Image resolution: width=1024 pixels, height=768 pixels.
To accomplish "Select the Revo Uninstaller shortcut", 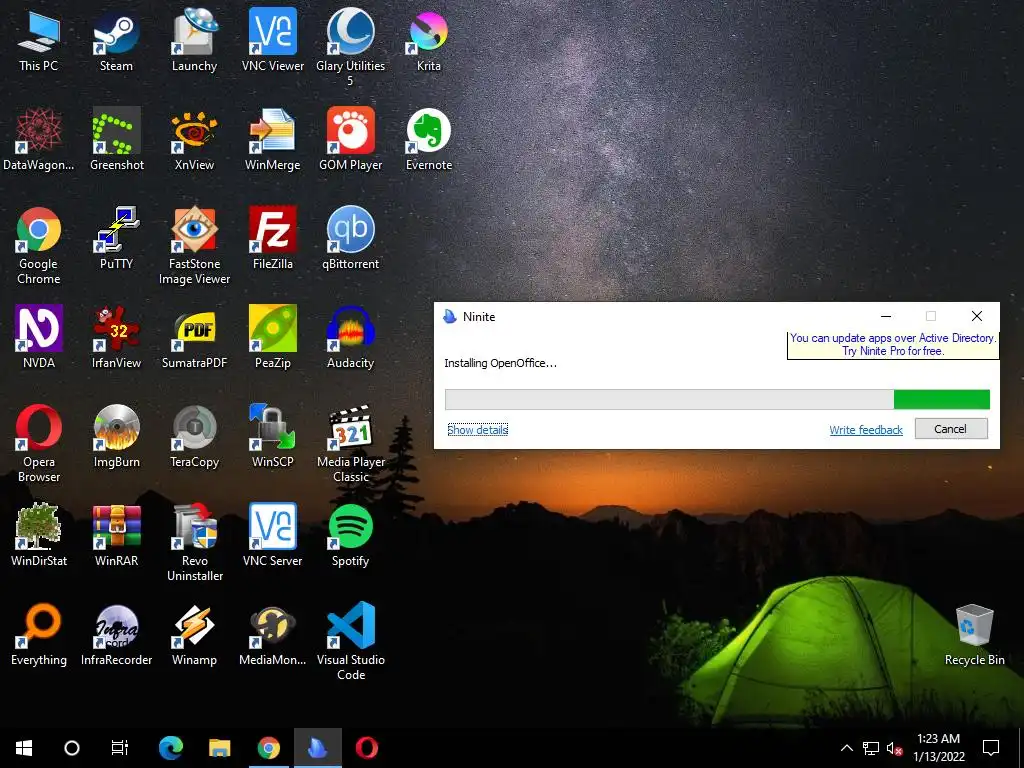I will click(194, 542).
